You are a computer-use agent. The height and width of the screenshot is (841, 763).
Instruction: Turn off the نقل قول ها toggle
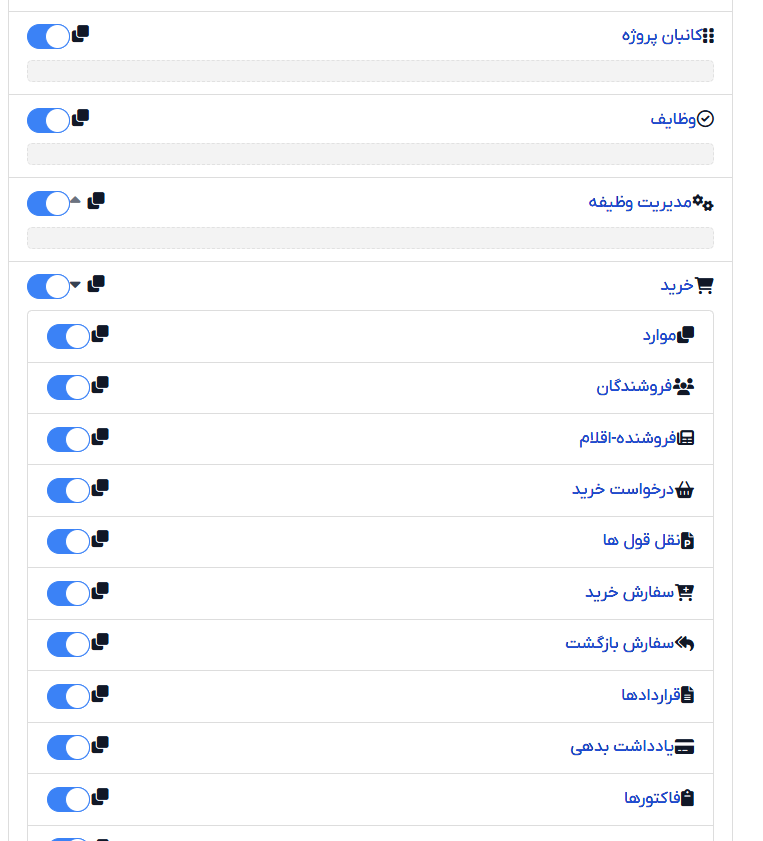coord(68,542)
